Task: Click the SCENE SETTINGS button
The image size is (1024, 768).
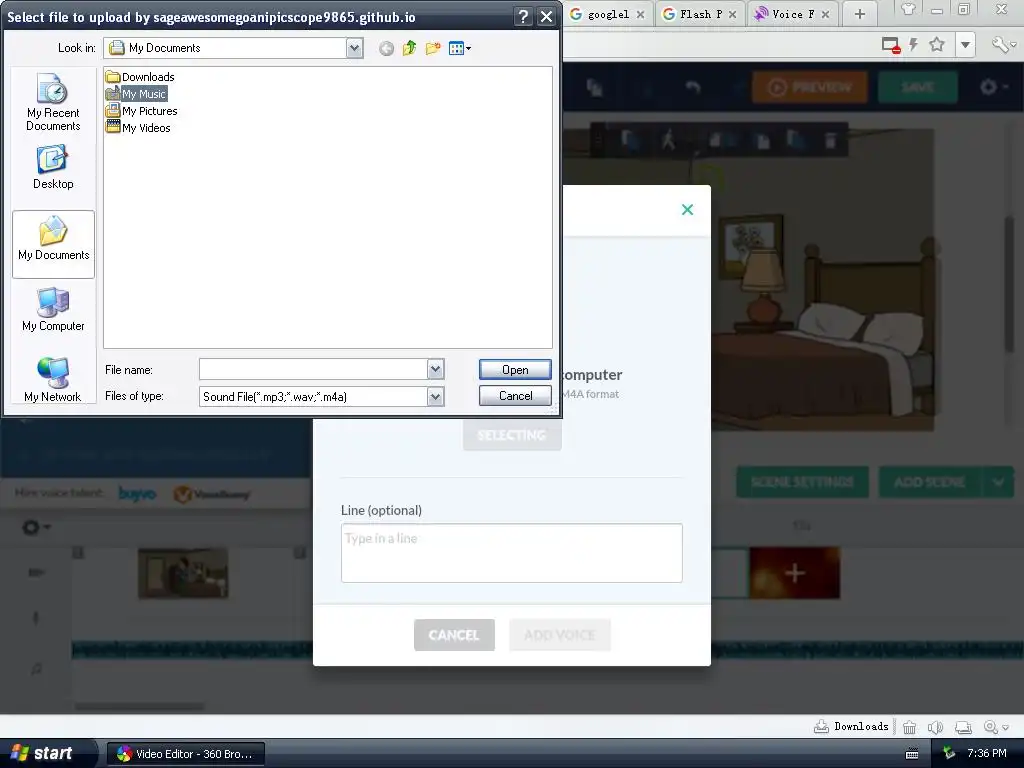Action: point(802,482)
